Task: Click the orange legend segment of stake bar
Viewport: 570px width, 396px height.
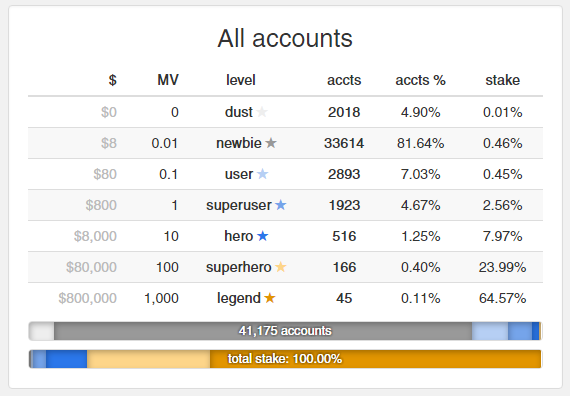Action: pos(376,359)
